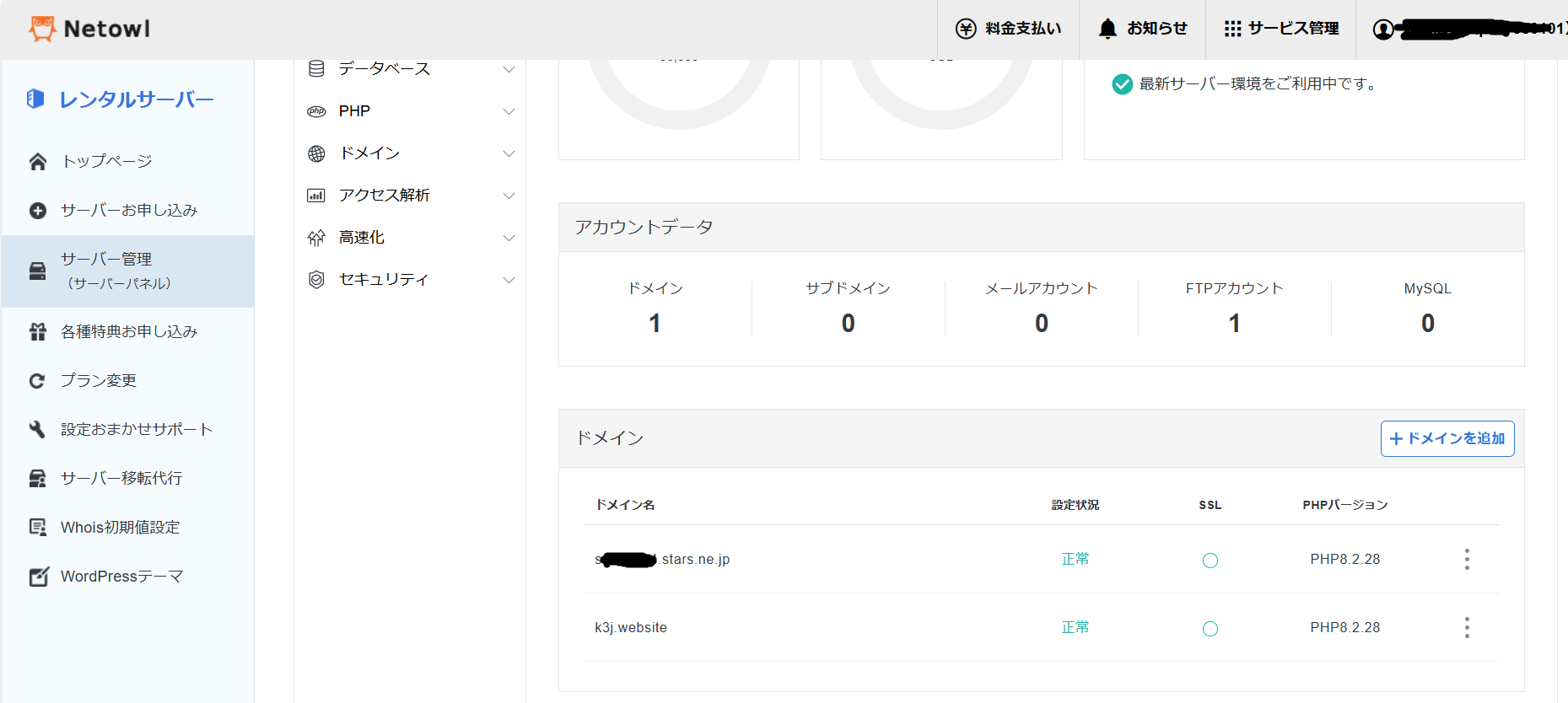This screenshot has width=1568, height=703.
Task: Click the レンタルサーバー heading link
Action: tap(137, 99)
